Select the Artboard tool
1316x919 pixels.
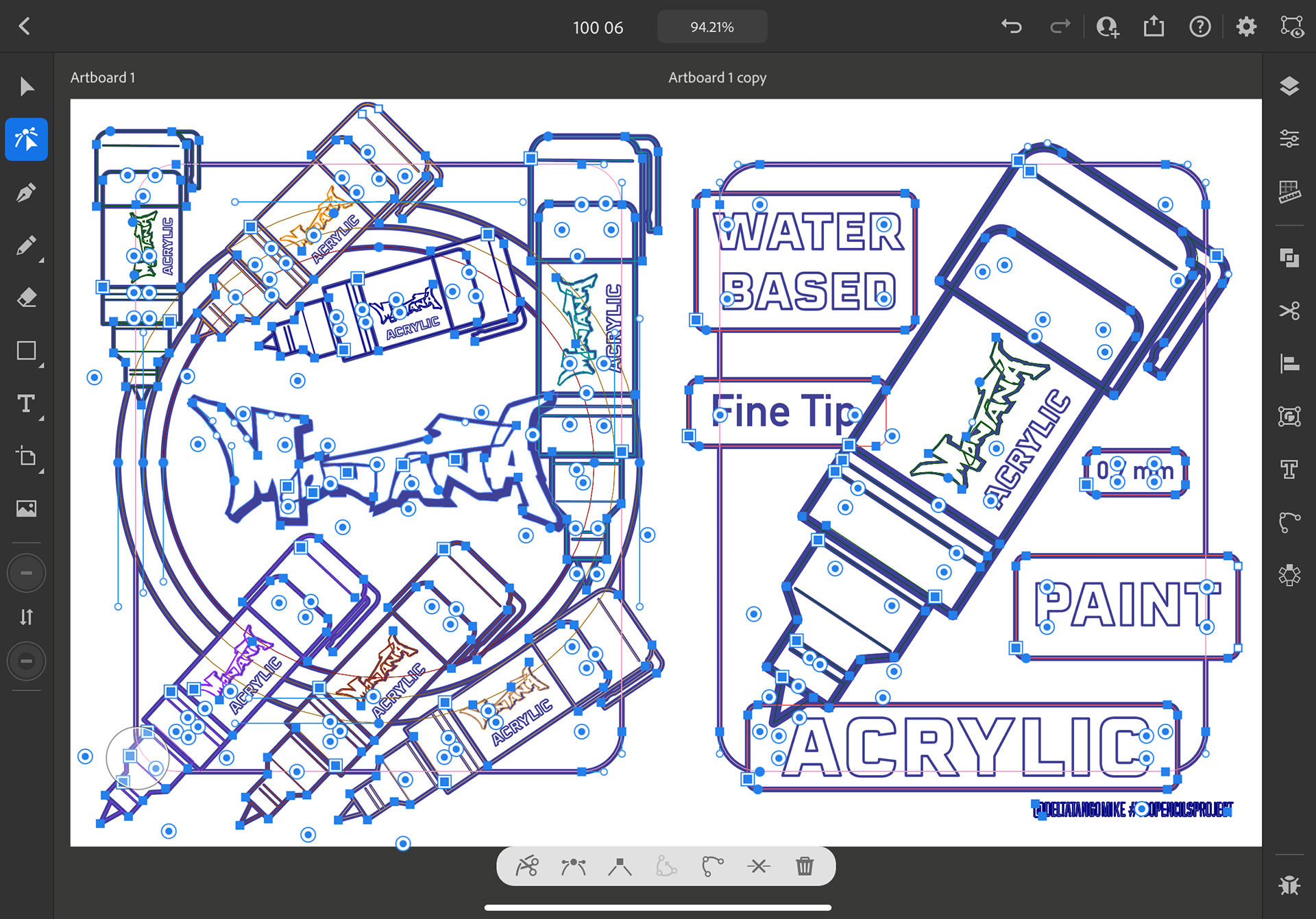27,456
